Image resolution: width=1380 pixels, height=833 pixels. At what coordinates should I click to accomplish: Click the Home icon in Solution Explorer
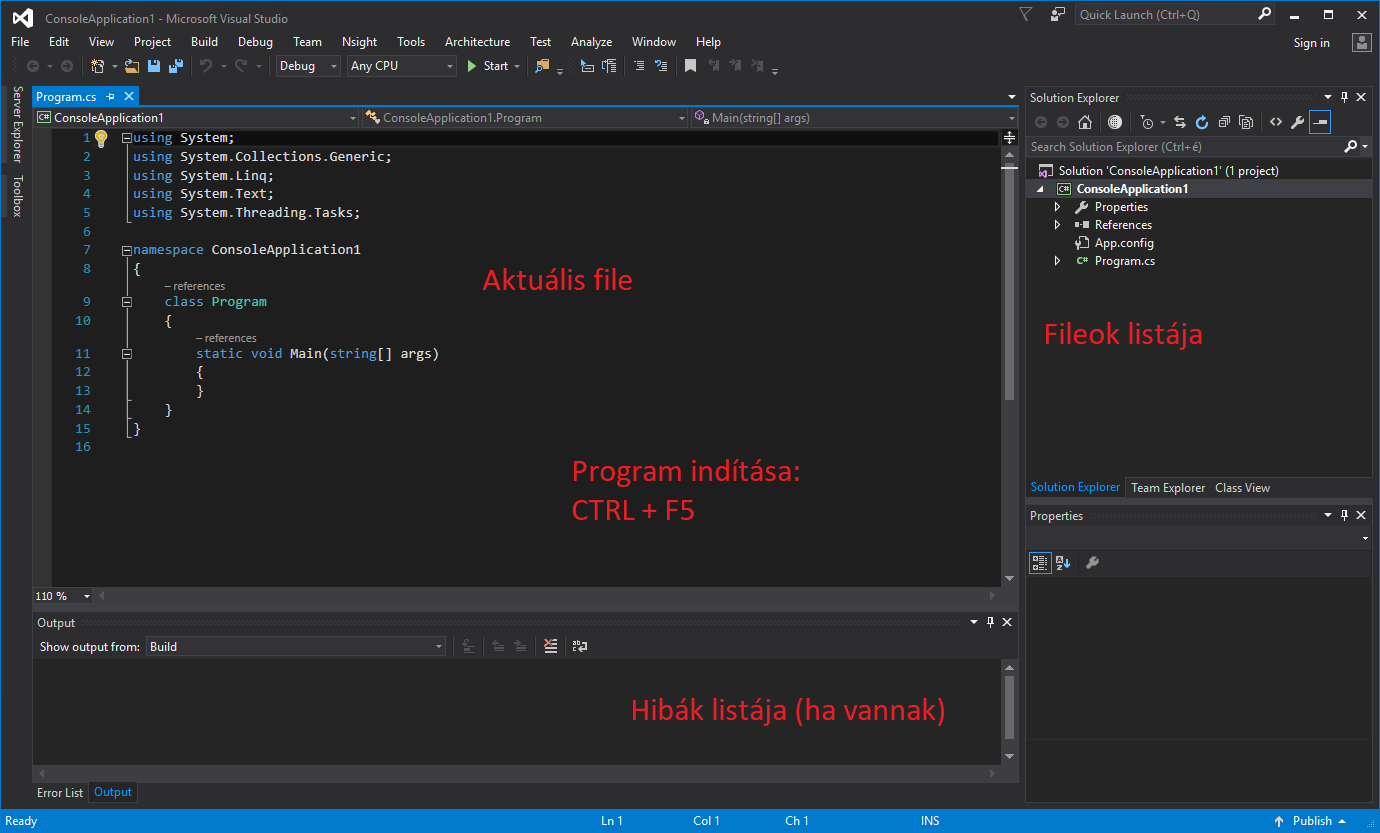pos(1085,122)
